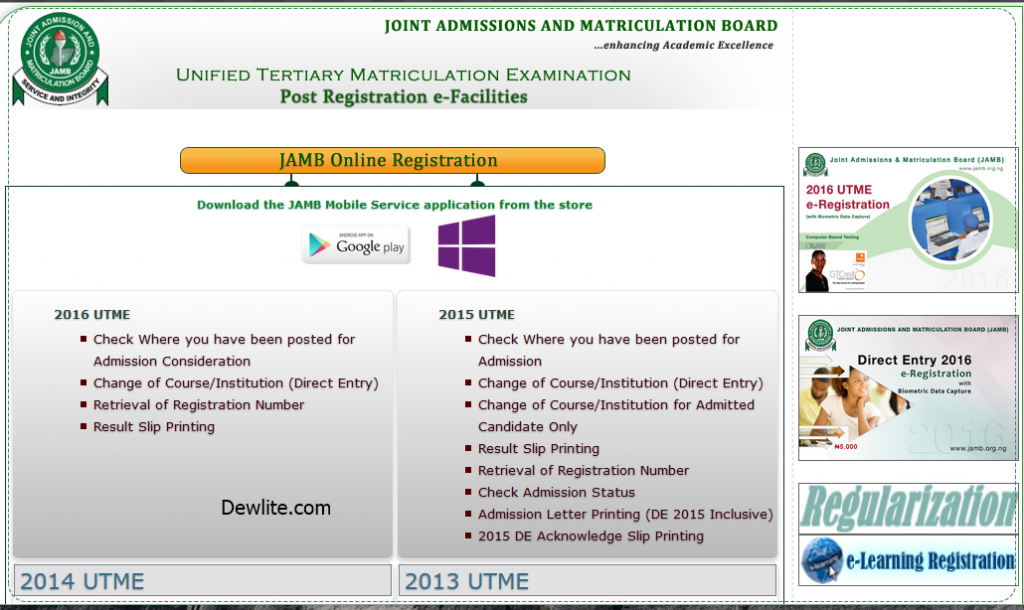Click the Post Registration e-Facilities heading
Viewport: 1024px width, 610px height.
pyautogui.click(x=404, y=97)
